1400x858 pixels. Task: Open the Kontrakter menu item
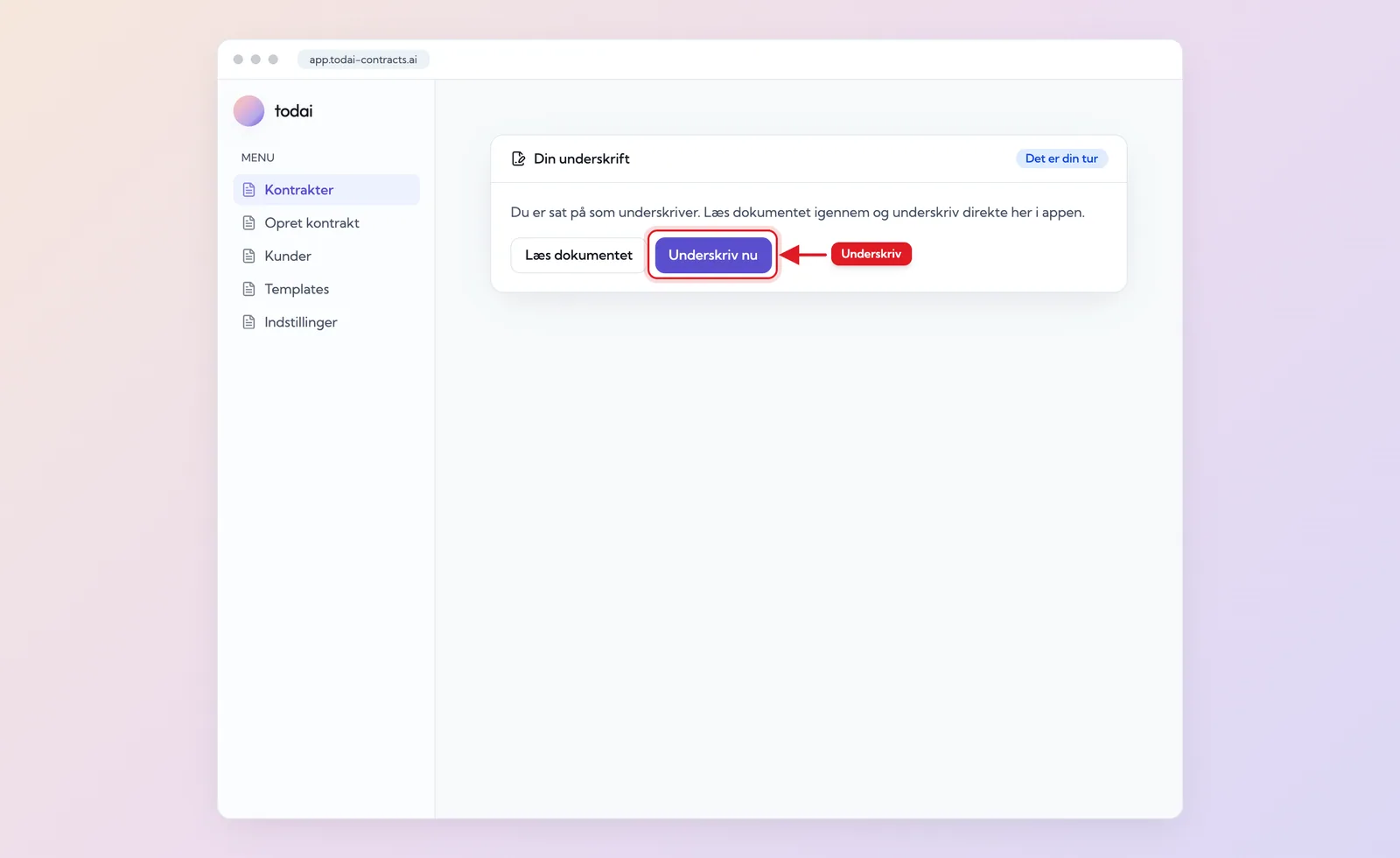coord(326,190)
